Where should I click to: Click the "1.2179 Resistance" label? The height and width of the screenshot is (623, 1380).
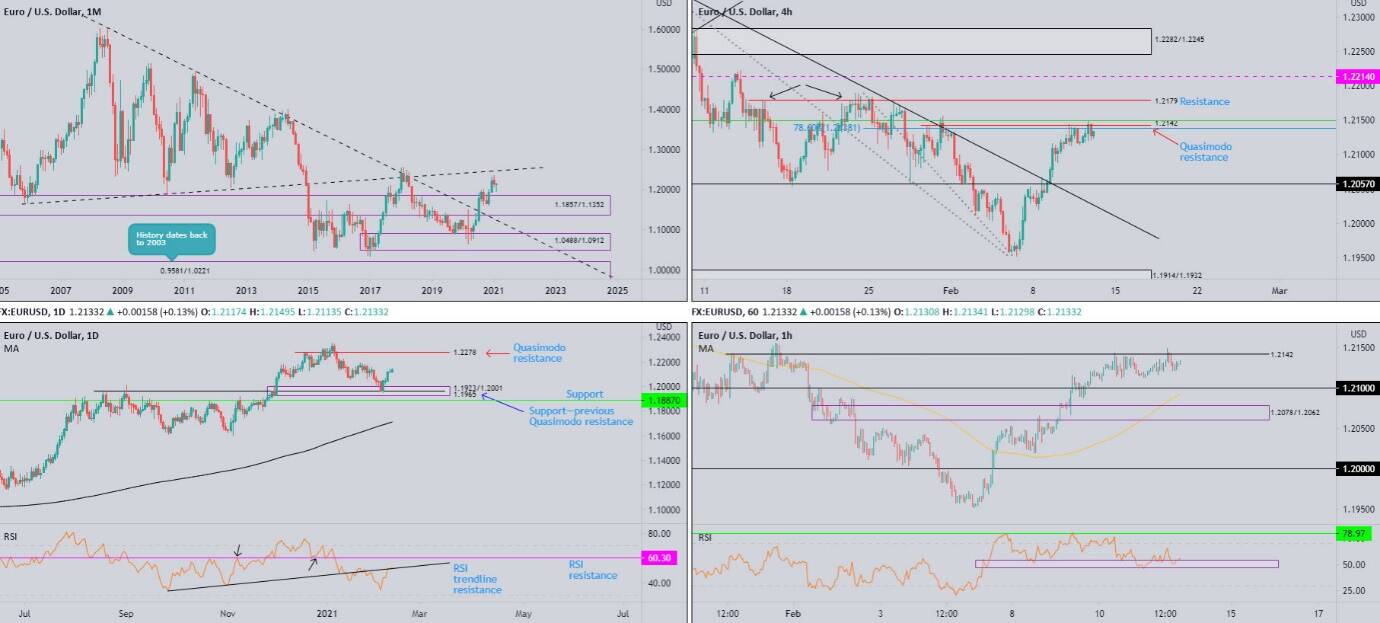click(1192, 101)
